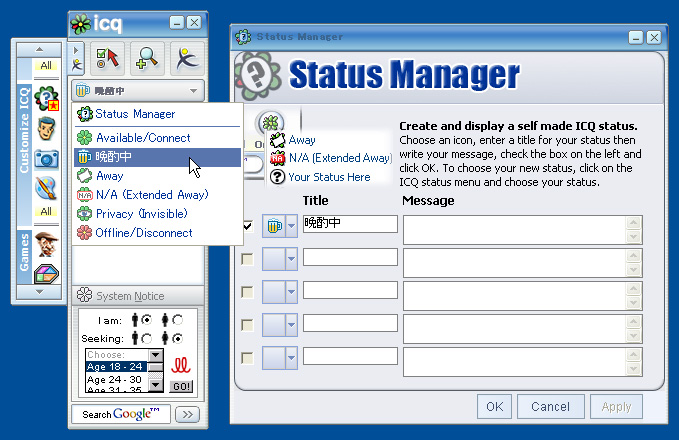Image resolution: width=679 pixels, height=440 pixels.
Task: Select the first 'I am' radio button
Action: 147,320
